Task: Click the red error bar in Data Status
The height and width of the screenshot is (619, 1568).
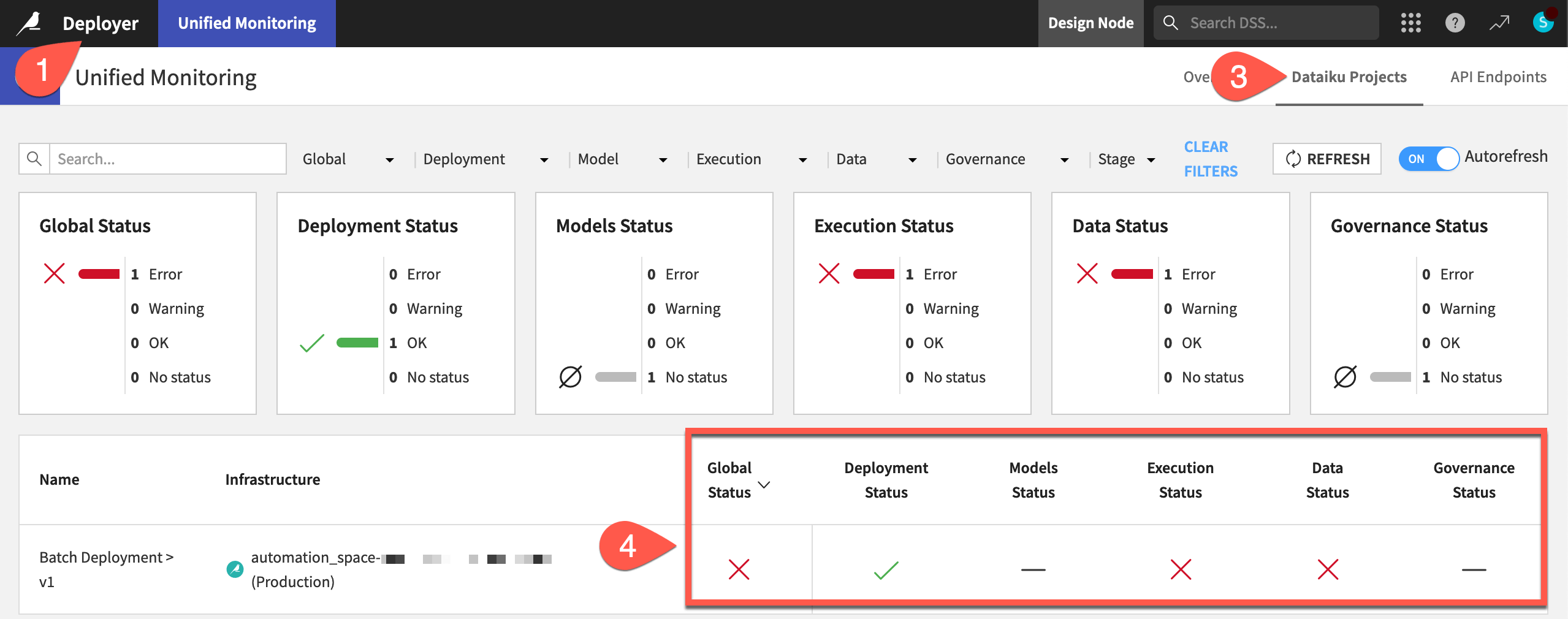Action: [1132, 274]
